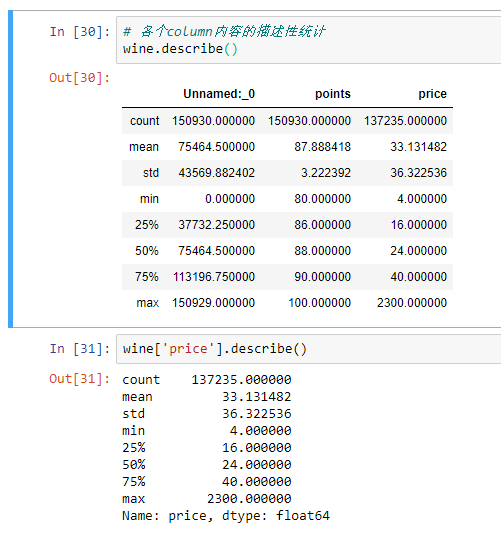Screen dimensions: 501x537
Task: Click table price mean cell 33.131482
Action: [419, 147]
